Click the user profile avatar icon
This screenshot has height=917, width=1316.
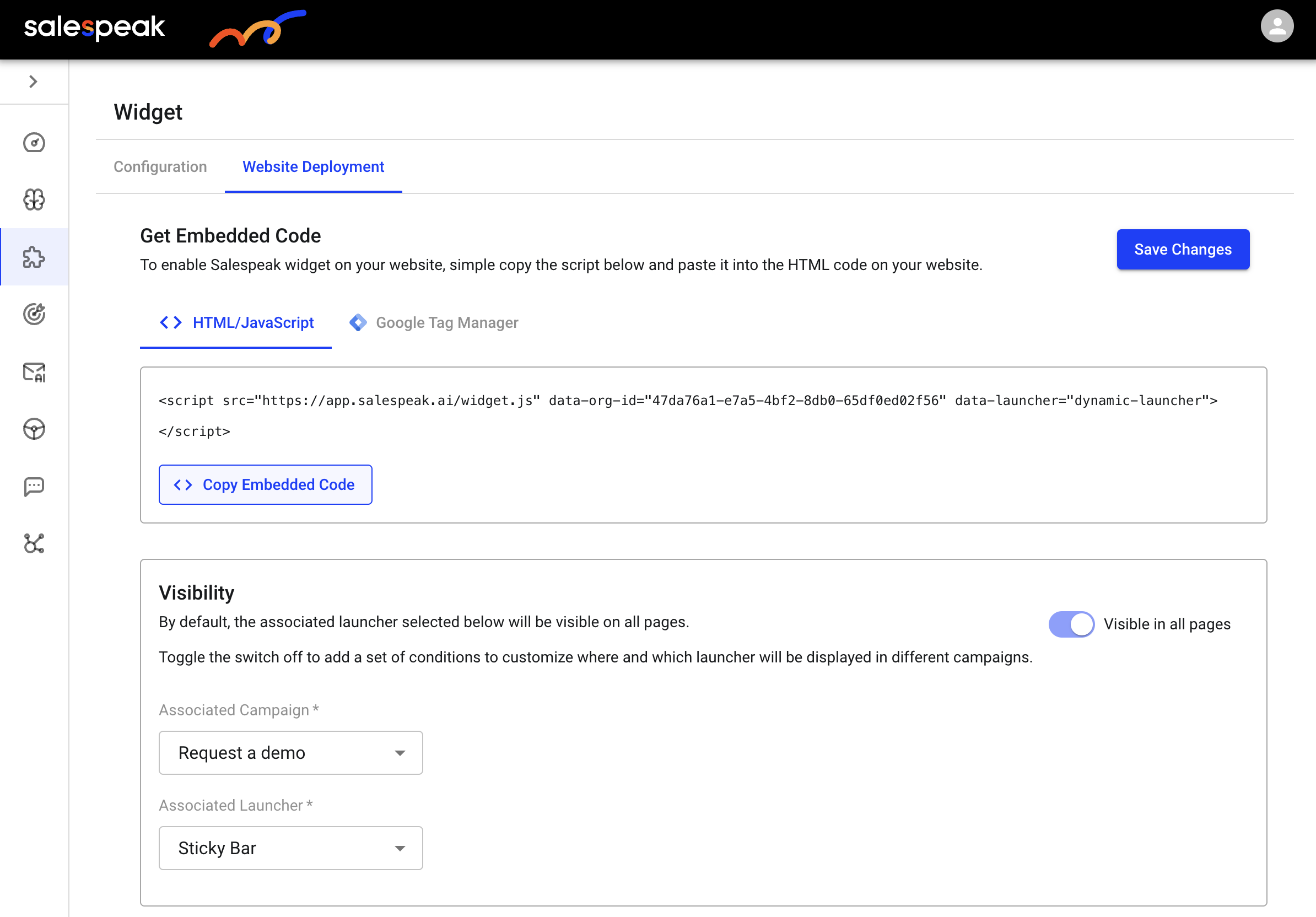(x=1277, y=26)
